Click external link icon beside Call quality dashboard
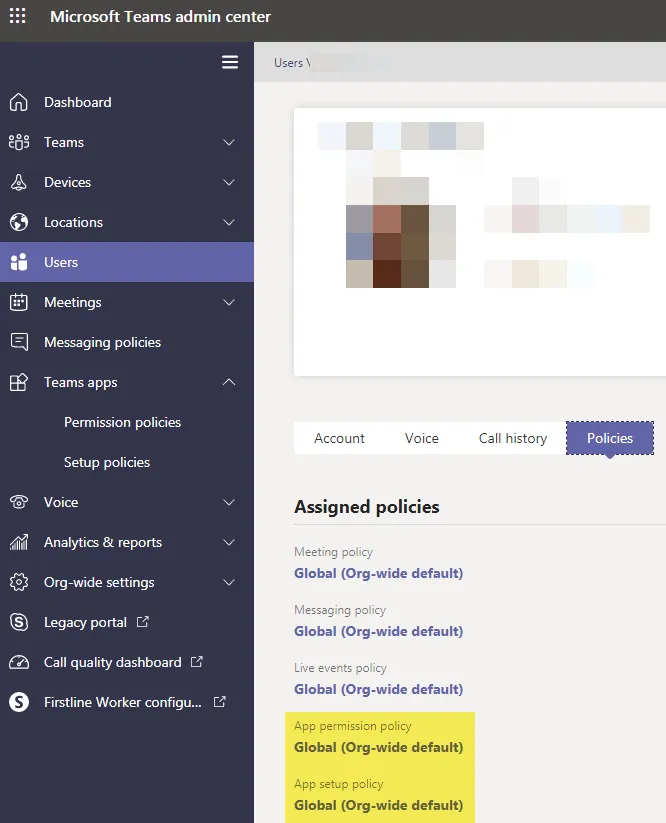 pyautogui.click(x=197, y=662)
